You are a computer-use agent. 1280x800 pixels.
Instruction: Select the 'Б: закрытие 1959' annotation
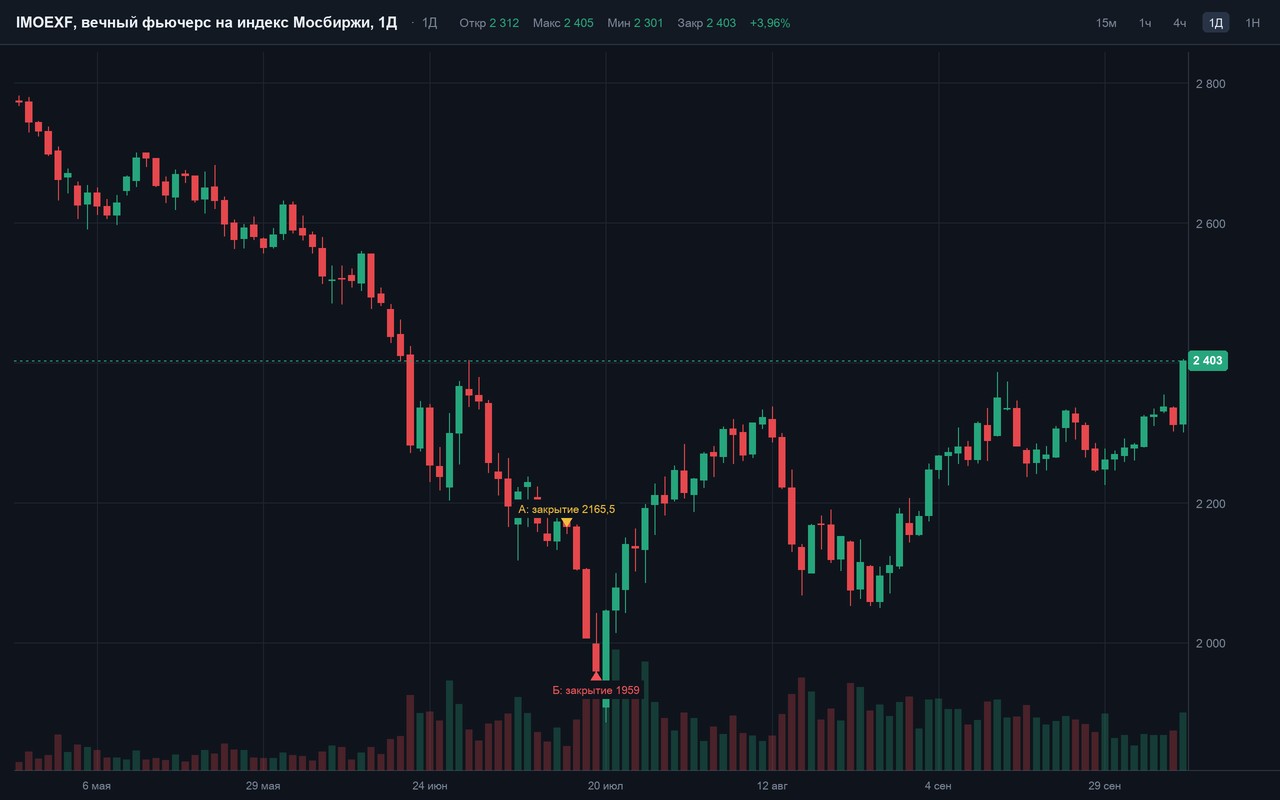(x=596, y=690)
